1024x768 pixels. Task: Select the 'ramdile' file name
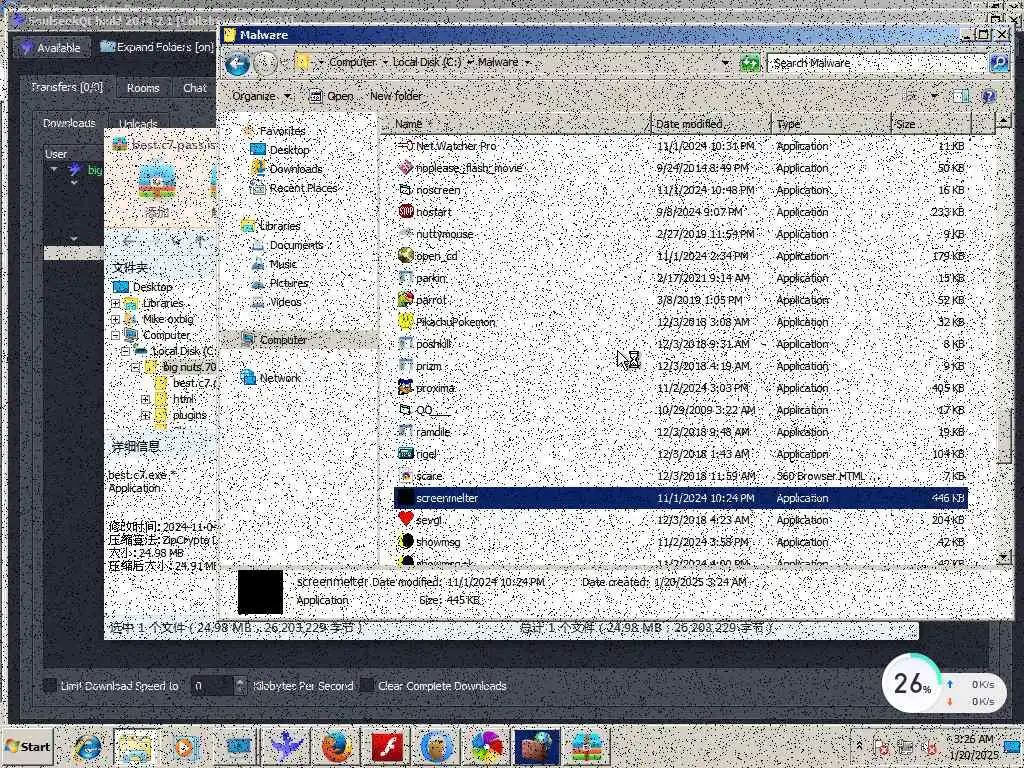pos(433,432)
